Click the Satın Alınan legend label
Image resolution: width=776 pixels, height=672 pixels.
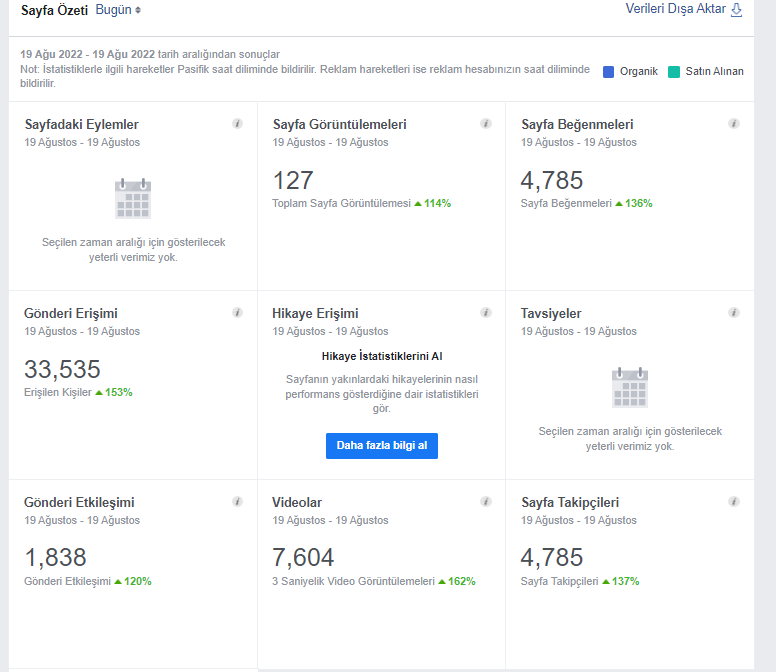tap(715, 72)
